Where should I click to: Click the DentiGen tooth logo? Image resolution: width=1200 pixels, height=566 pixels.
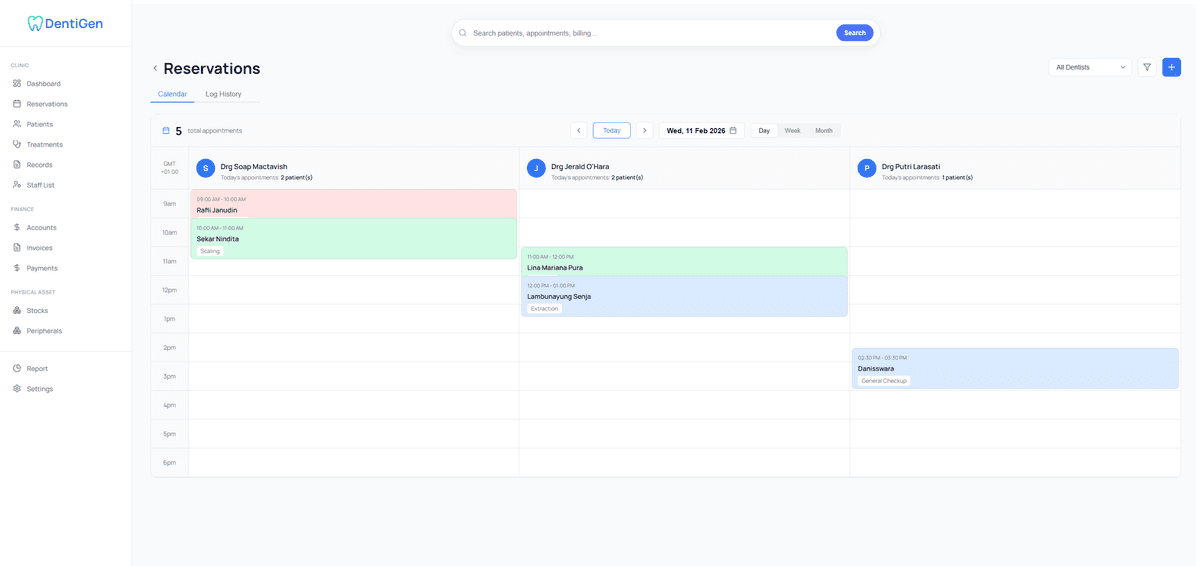tap(35, 23)
